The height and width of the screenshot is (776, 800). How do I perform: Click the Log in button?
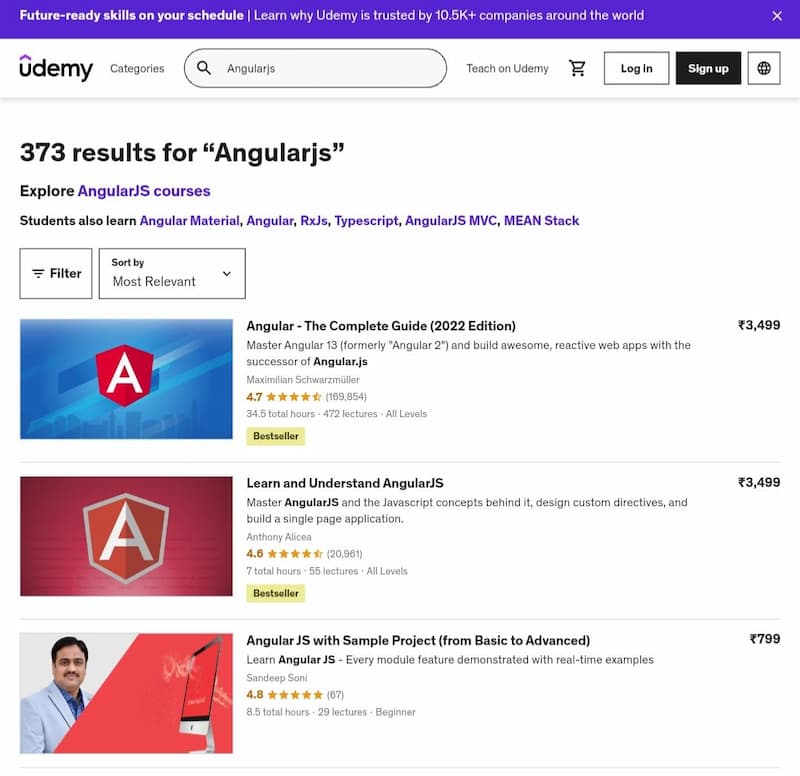[x=636, y=68]
